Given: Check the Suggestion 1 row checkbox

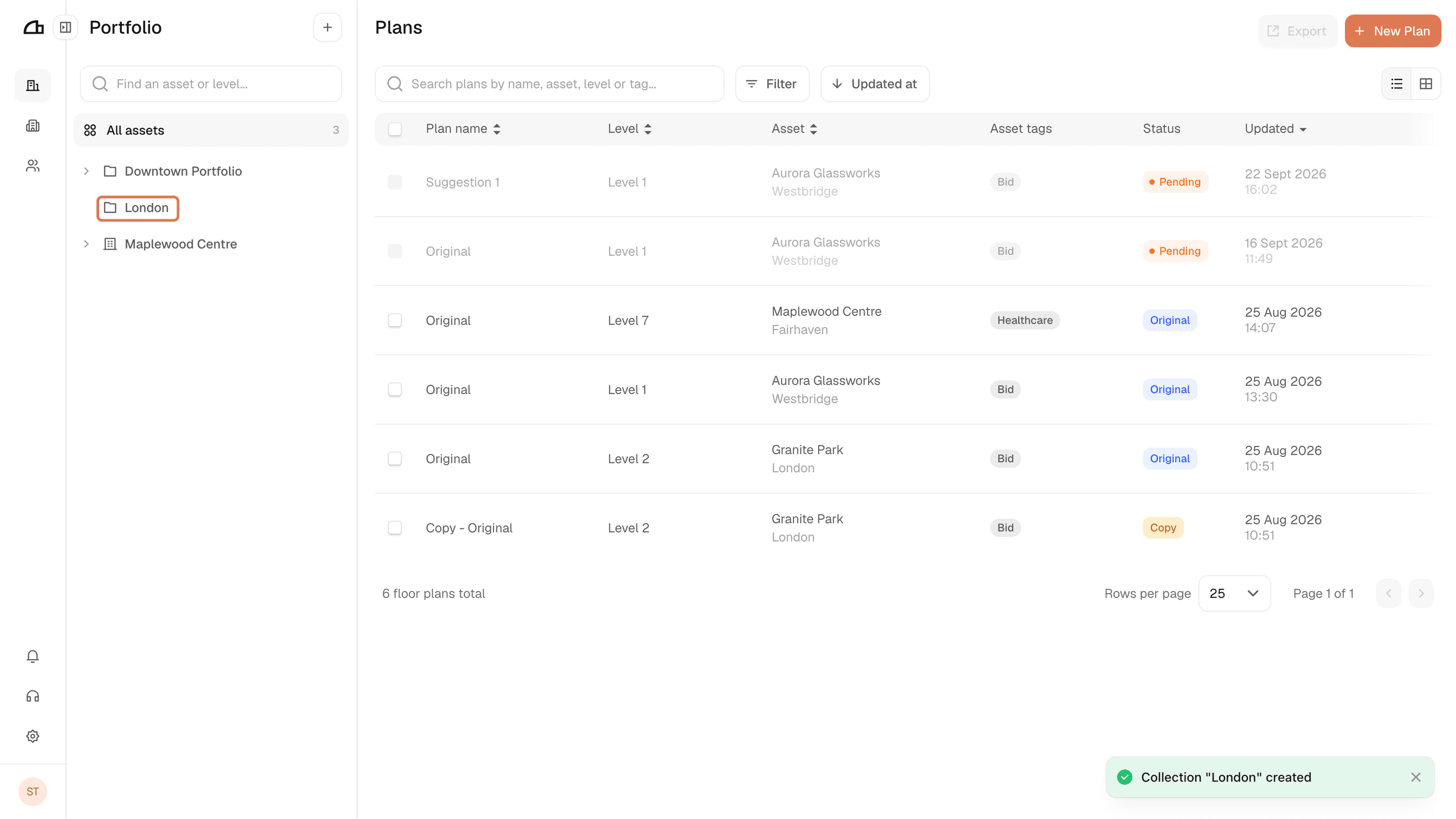Looking at the screenshot, I should (395, 182).
